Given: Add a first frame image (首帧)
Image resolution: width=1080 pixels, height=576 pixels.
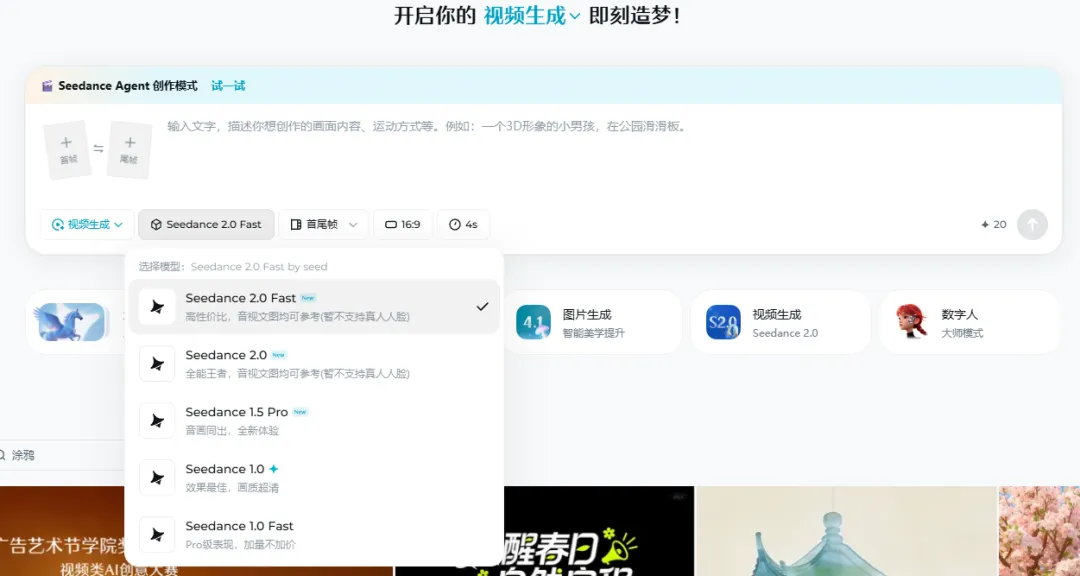Looking at the screenshot, I should click(x=67, y=150).
